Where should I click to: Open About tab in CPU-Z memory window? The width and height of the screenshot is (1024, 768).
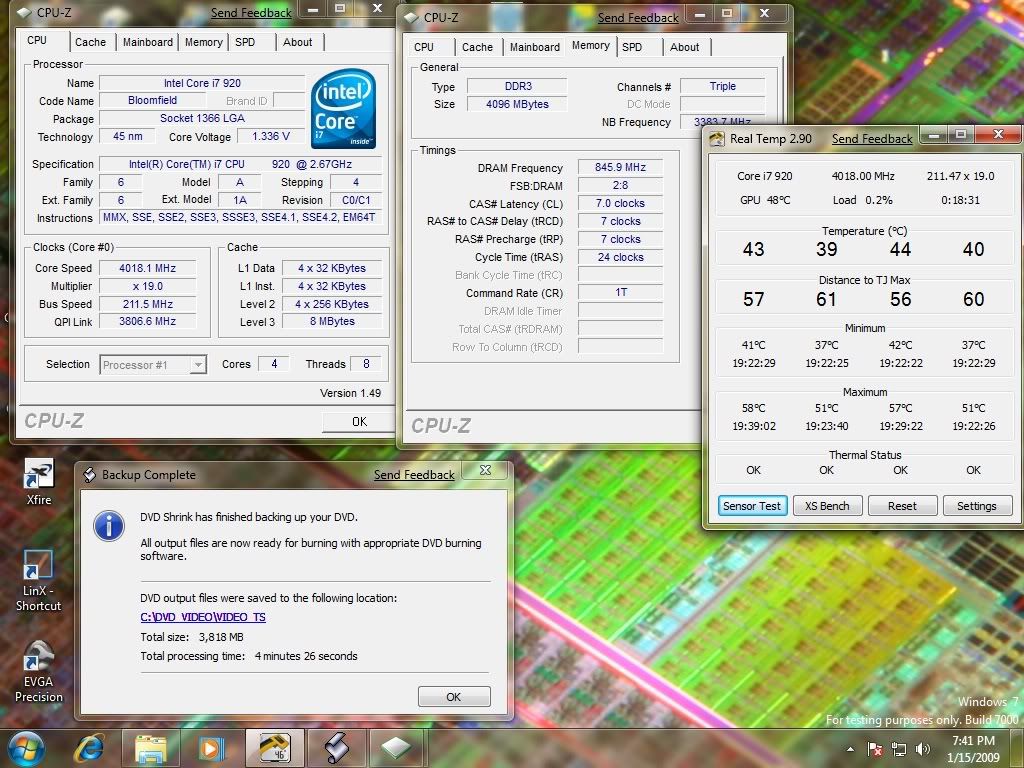point(684,47)
